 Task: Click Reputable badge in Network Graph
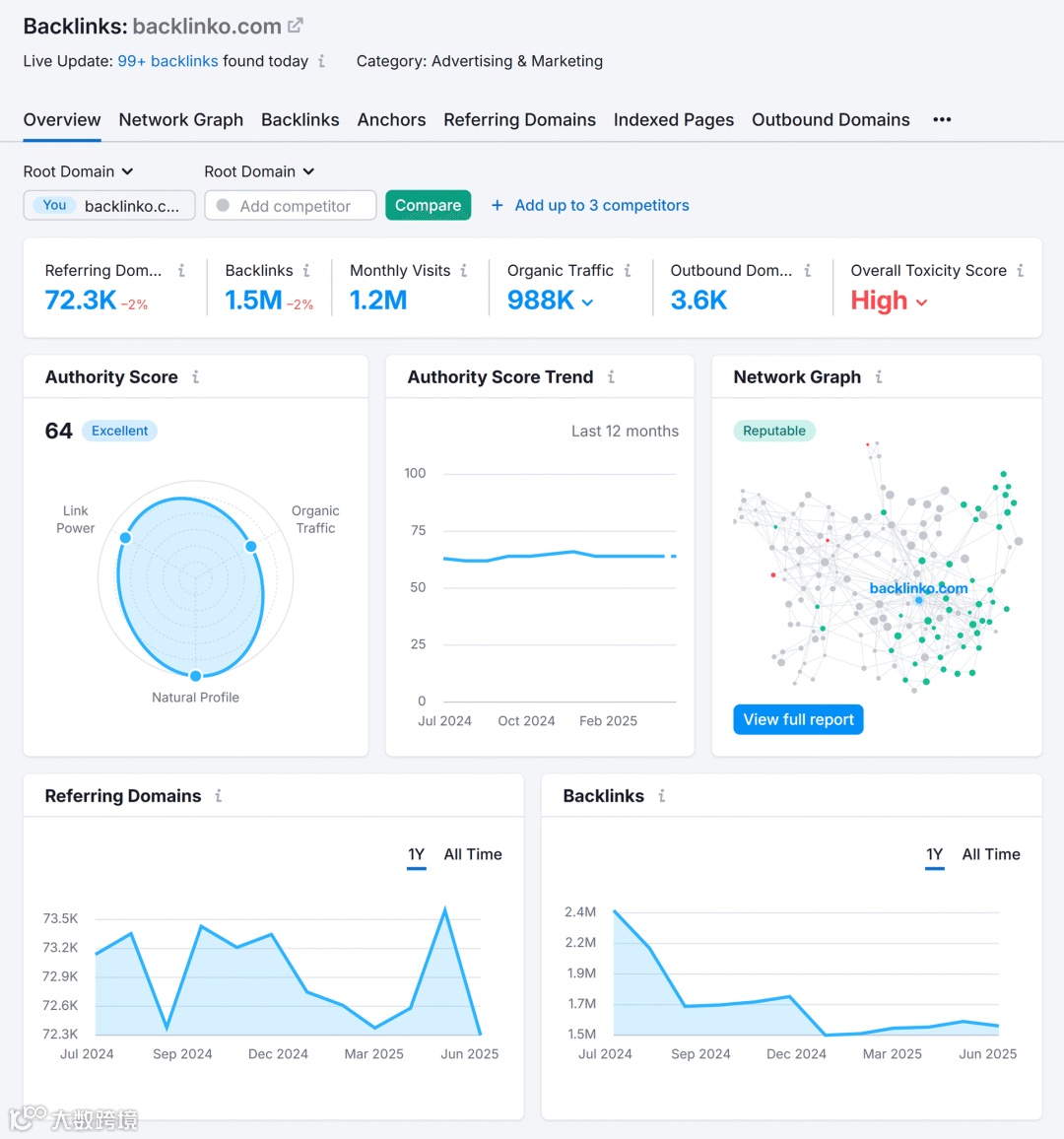[774, 431]
